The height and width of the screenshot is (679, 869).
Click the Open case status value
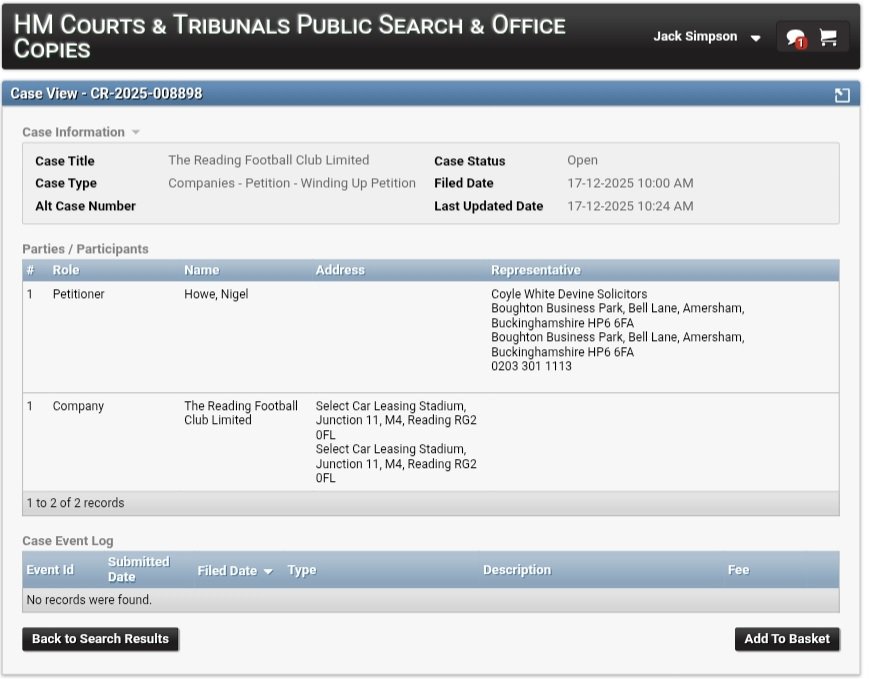point(582,160)
